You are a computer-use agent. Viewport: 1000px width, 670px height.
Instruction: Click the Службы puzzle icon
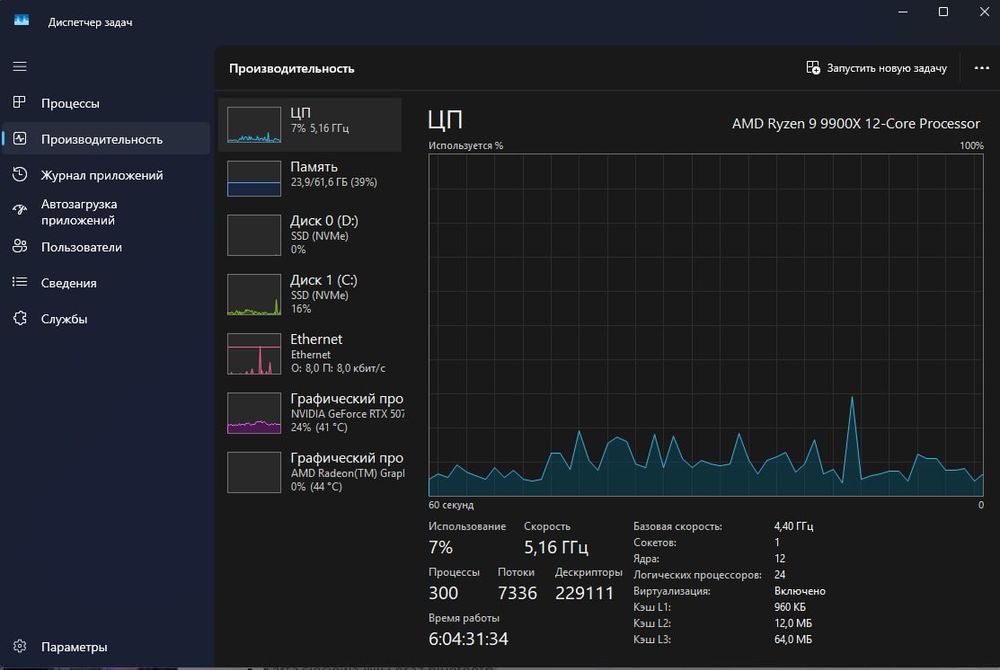20,318
